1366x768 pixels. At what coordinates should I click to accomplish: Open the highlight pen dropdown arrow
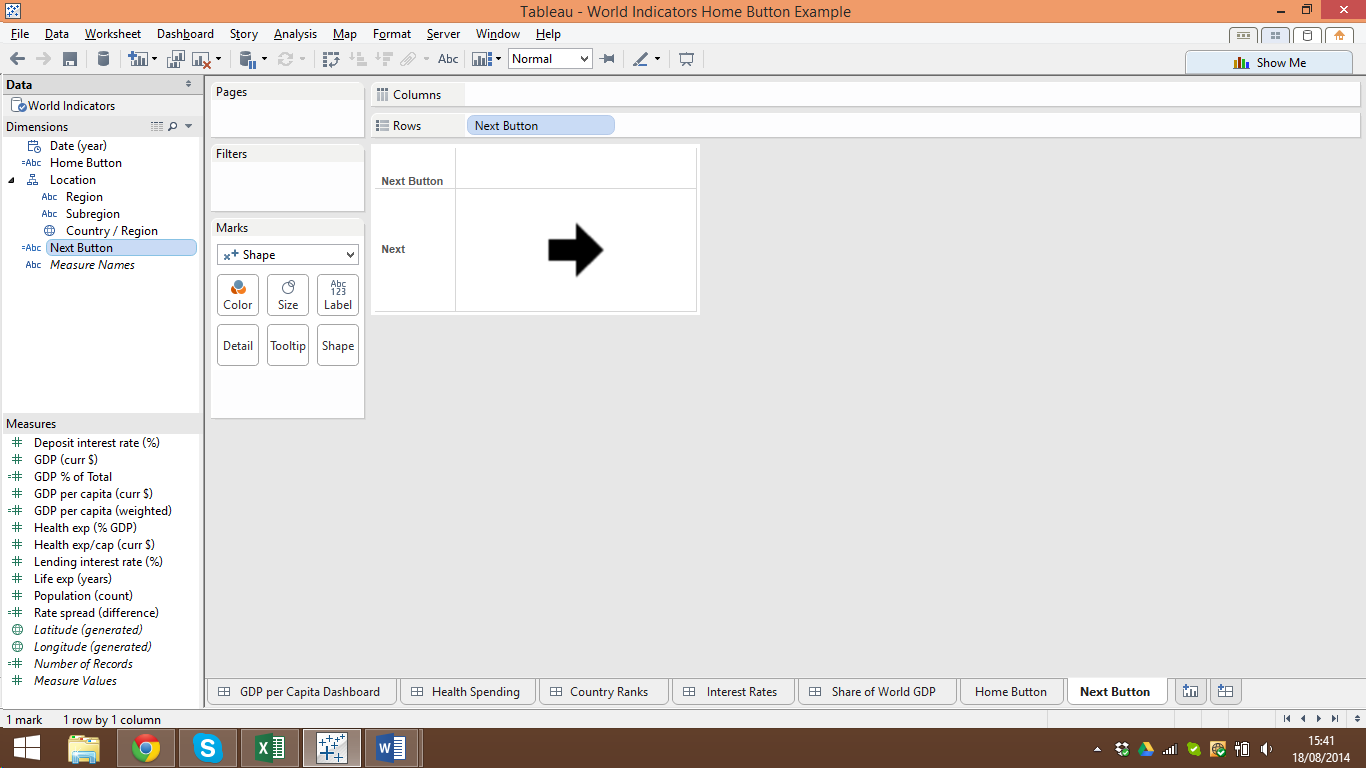point(657,59)
